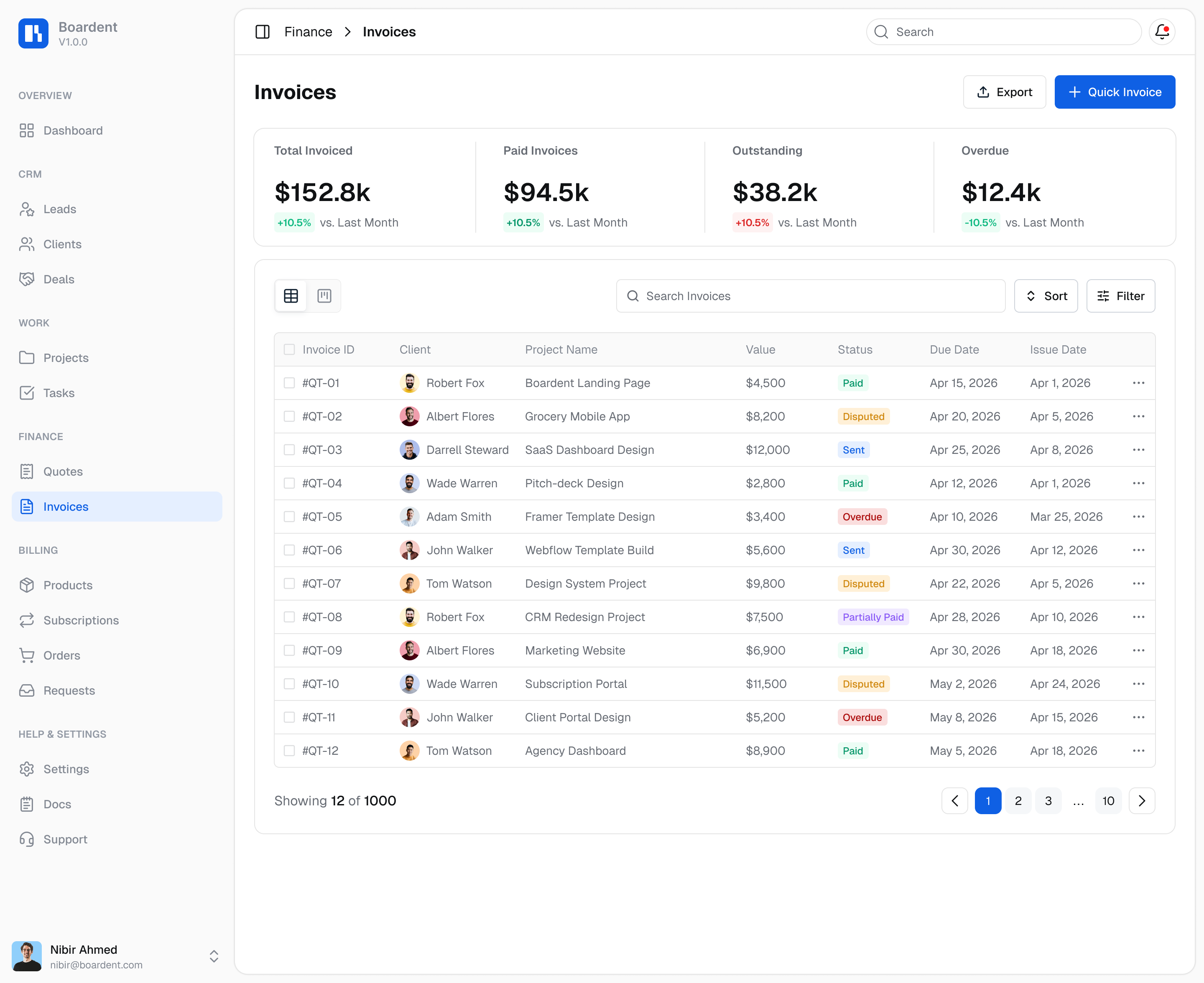The image size is (1204, 983).
Task: Click "Framer Template Design" project name
Action: 589,517
